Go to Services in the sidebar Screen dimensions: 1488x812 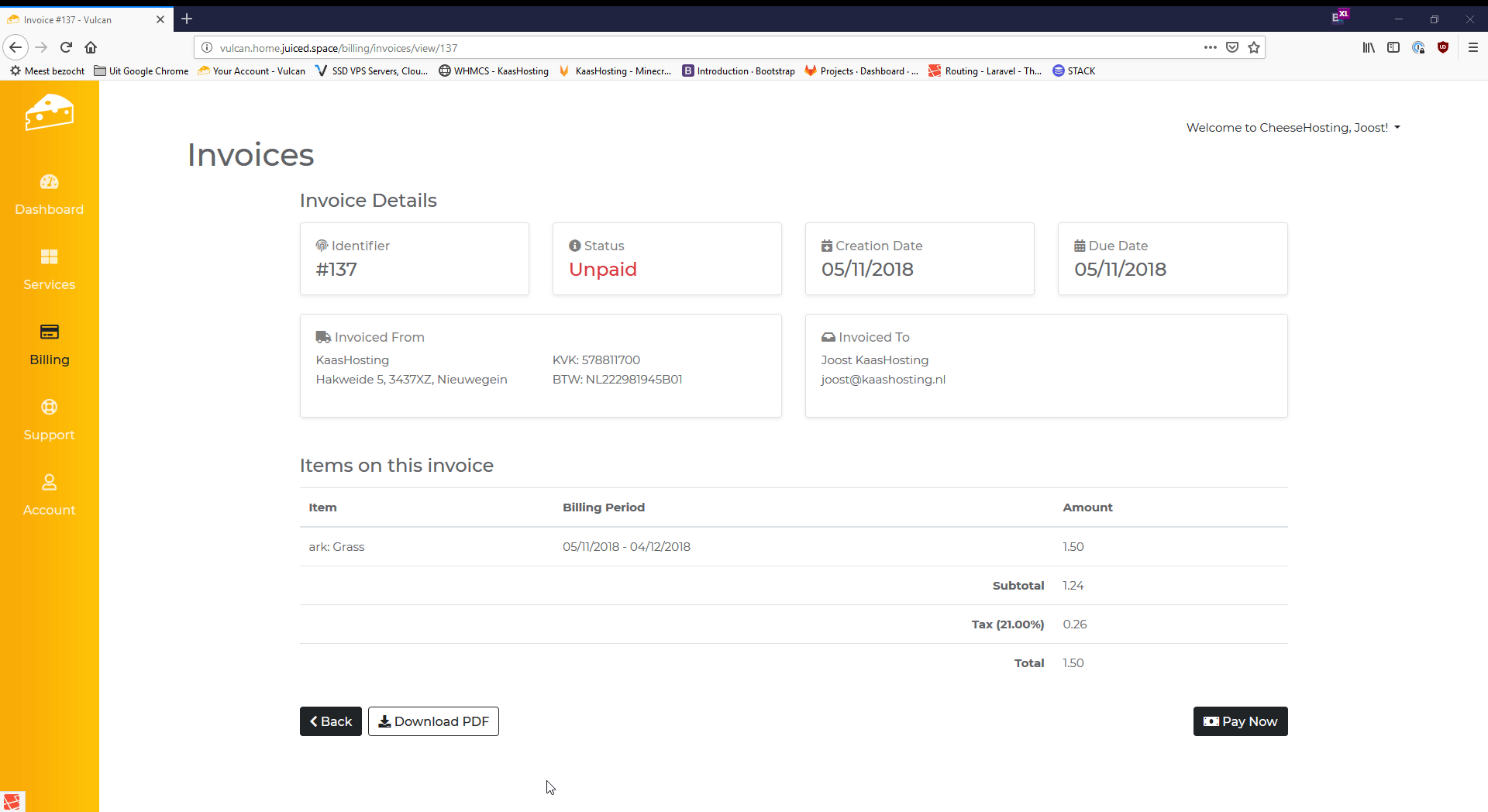[x=49, y=257]
